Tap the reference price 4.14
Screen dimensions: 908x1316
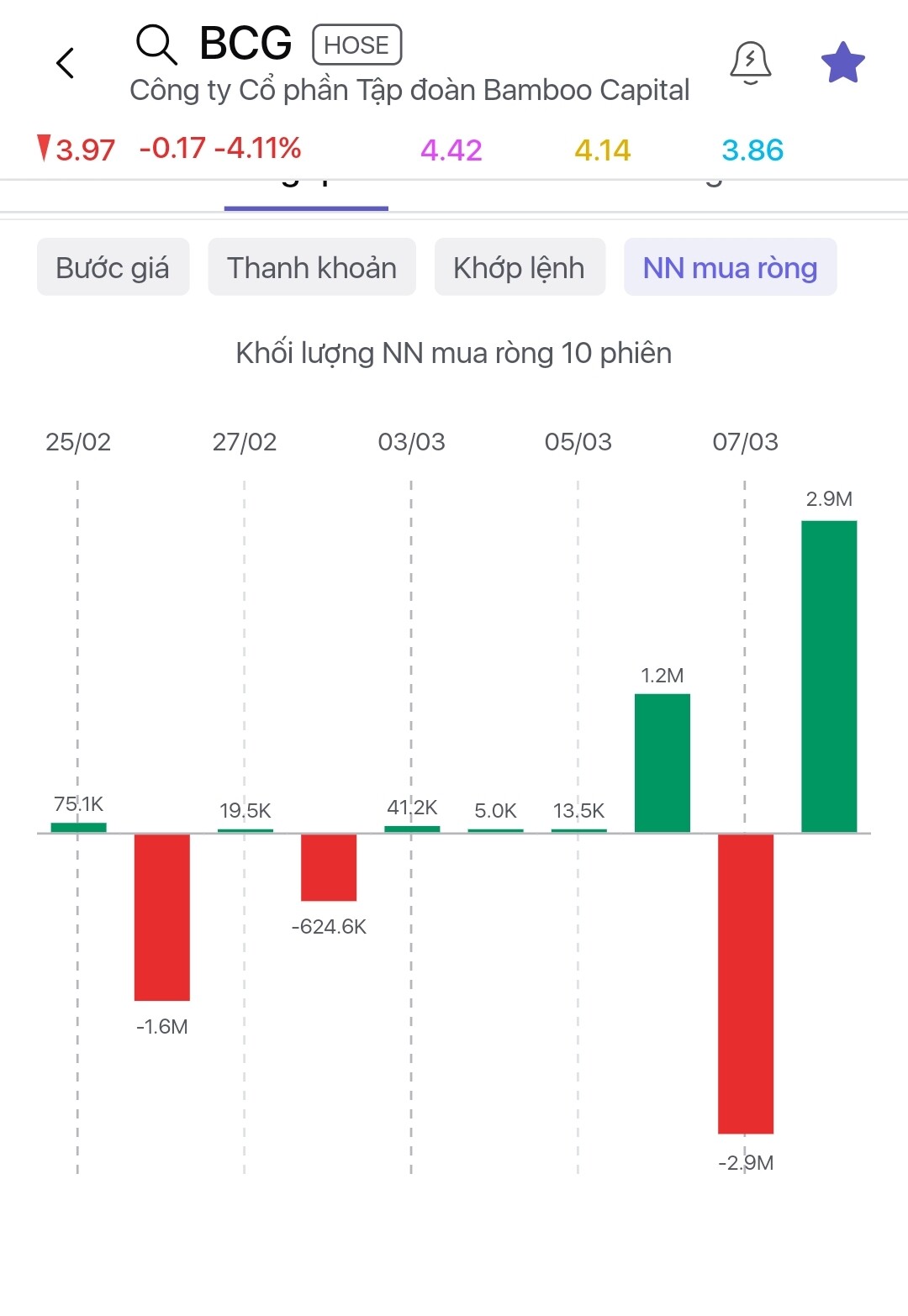tap(602, 150)
